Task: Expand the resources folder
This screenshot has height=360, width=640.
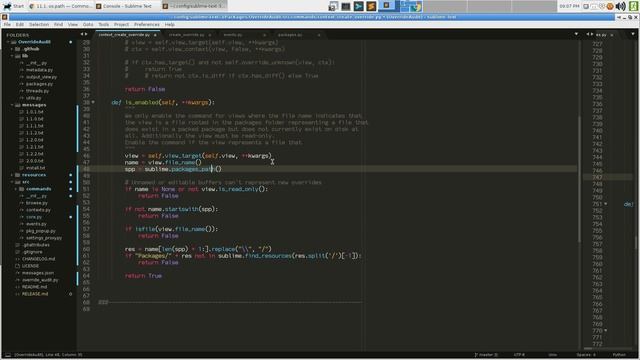Action: pos(12,175)
